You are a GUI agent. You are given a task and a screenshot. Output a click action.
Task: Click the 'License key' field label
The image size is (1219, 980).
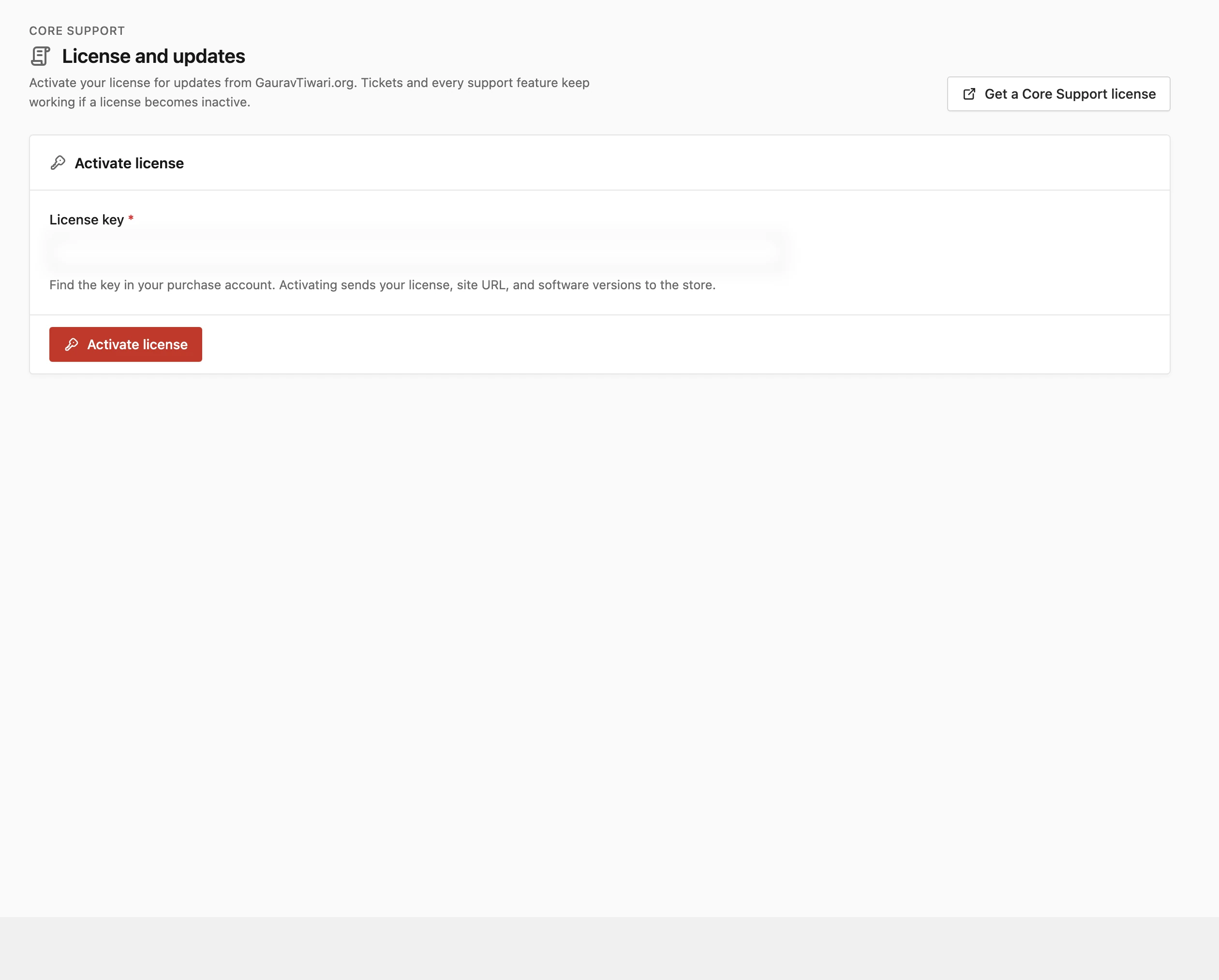(87, 220)
